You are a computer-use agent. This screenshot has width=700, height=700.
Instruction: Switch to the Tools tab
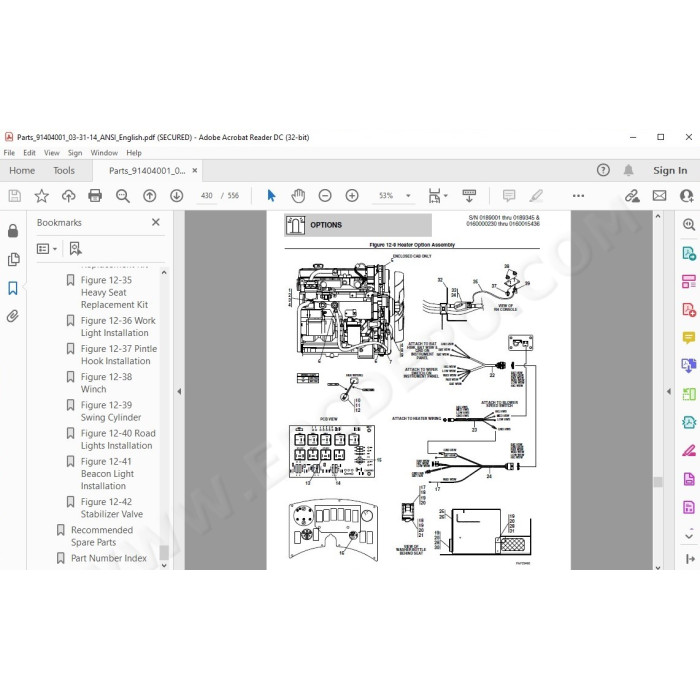[x=64, y=171]
